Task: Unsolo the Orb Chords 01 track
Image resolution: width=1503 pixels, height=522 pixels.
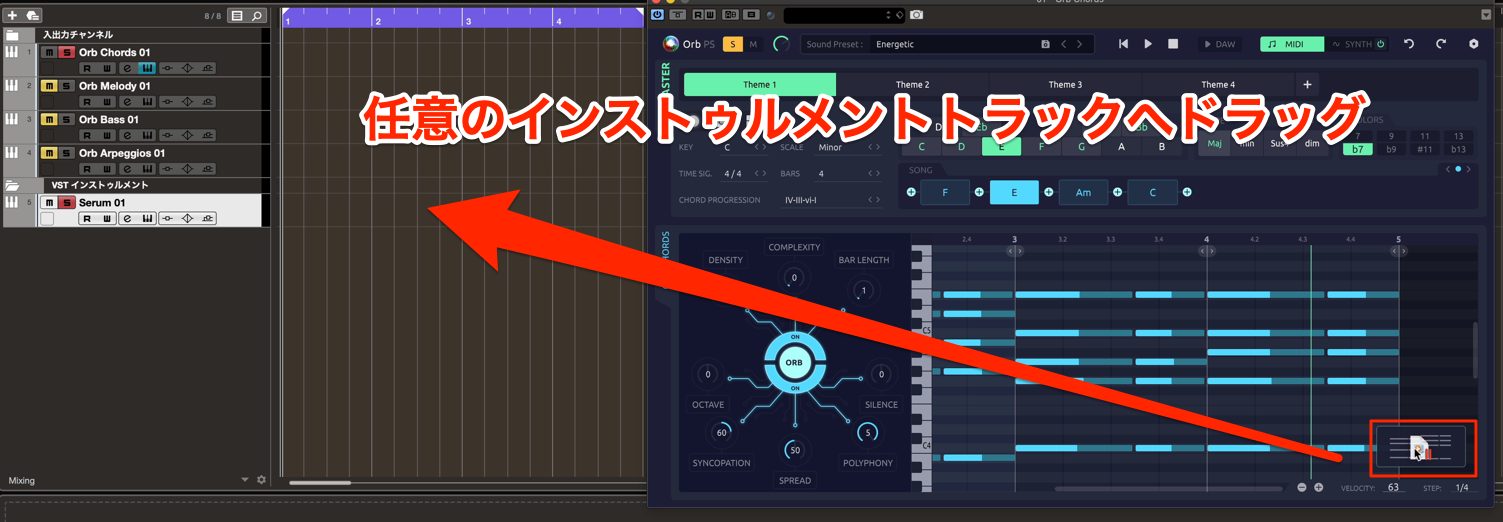Action: pos(66,52)
